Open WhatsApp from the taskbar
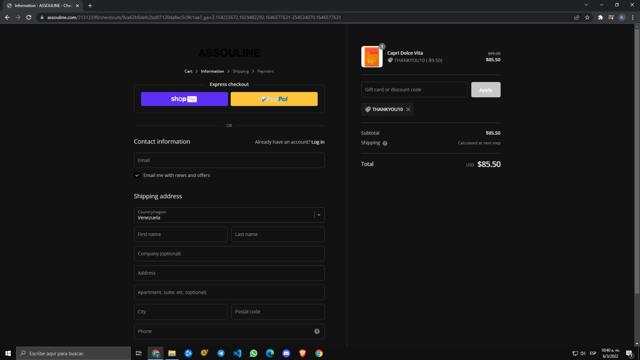 (253, 353)
